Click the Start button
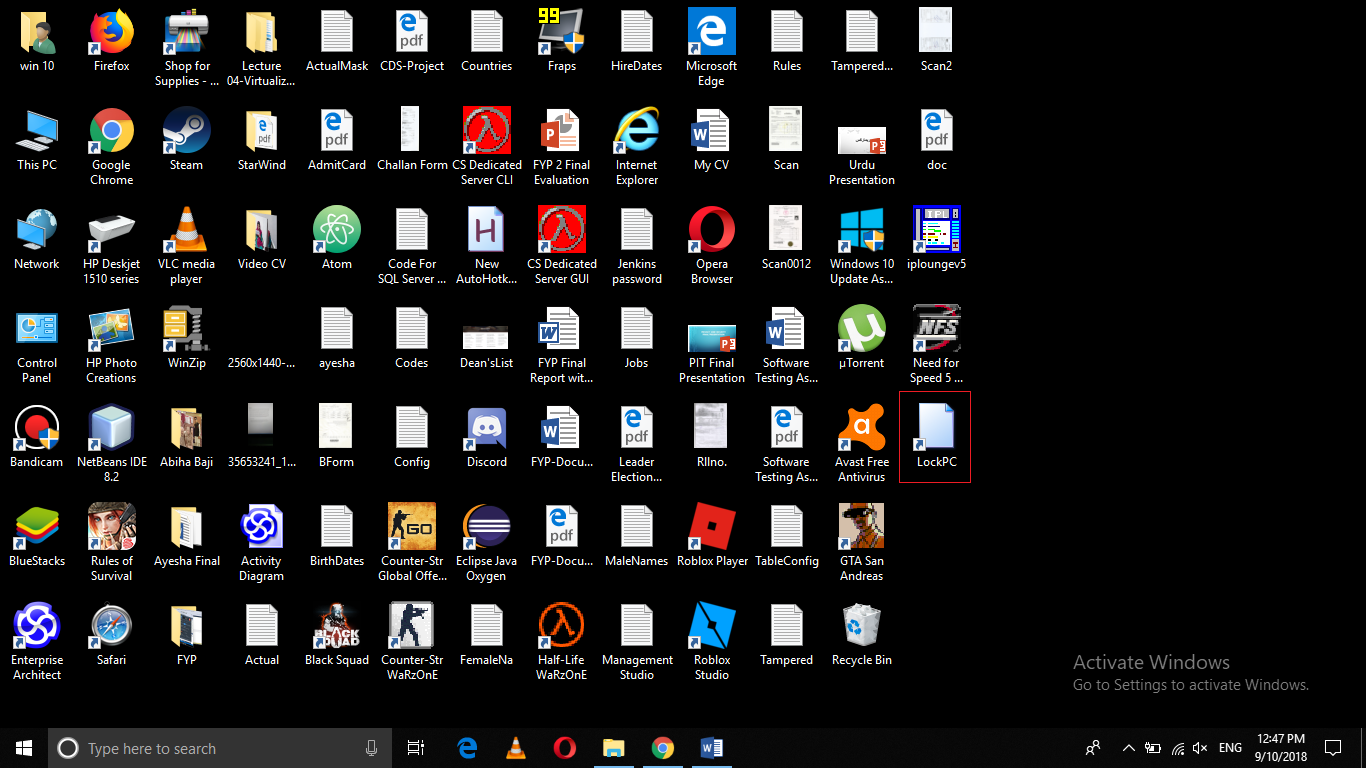The image size is (1366, 768). tap(23, 747)
